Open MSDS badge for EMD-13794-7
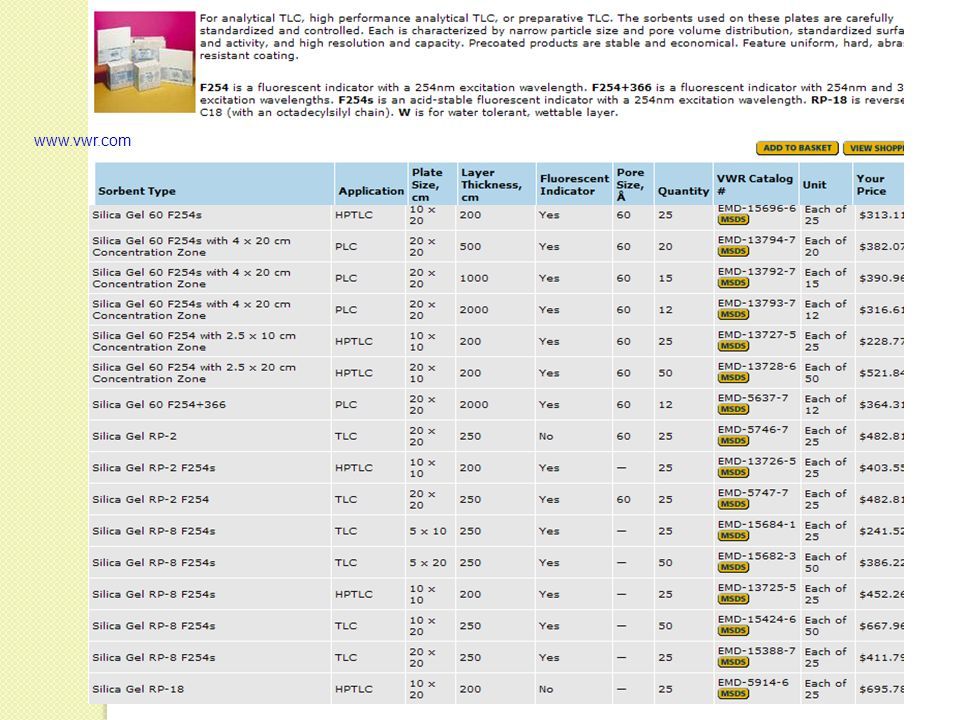Viewport: 960px width, 720px height. tap(733, 252)
